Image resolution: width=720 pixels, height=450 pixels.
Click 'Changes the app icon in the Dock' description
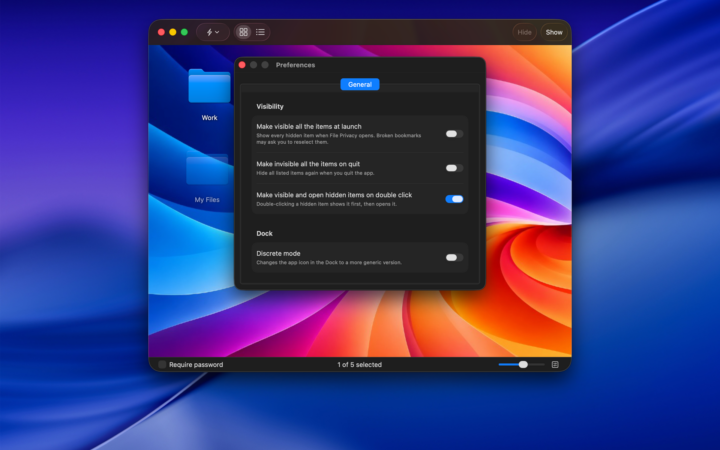point(329,263)
